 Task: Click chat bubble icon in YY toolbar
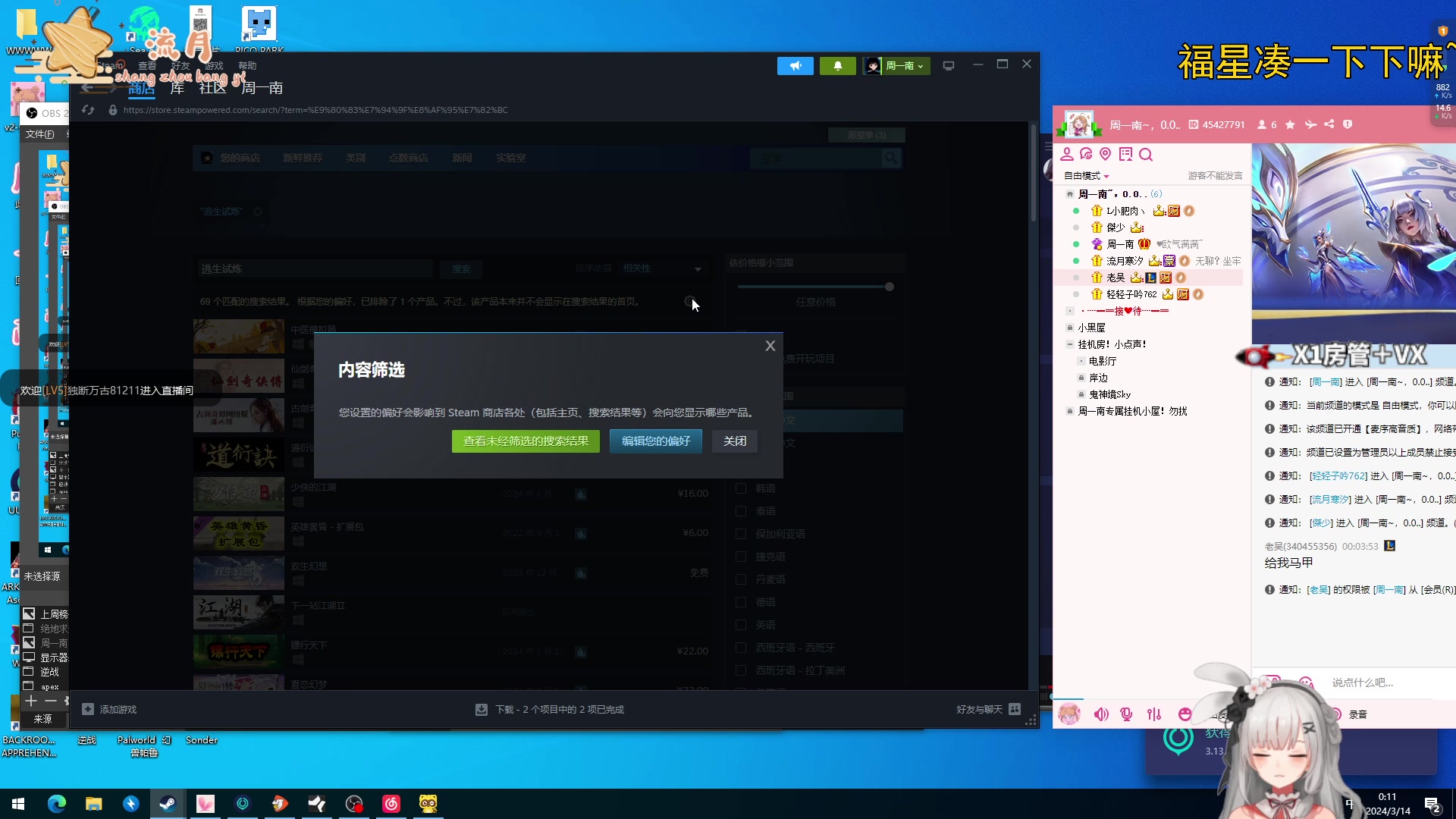point(1086,155)
